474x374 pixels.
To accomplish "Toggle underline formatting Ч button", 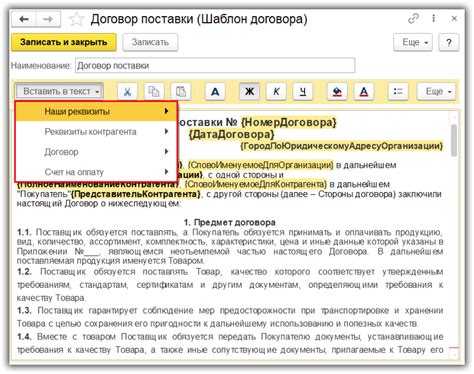I will [x=303, y=91].
